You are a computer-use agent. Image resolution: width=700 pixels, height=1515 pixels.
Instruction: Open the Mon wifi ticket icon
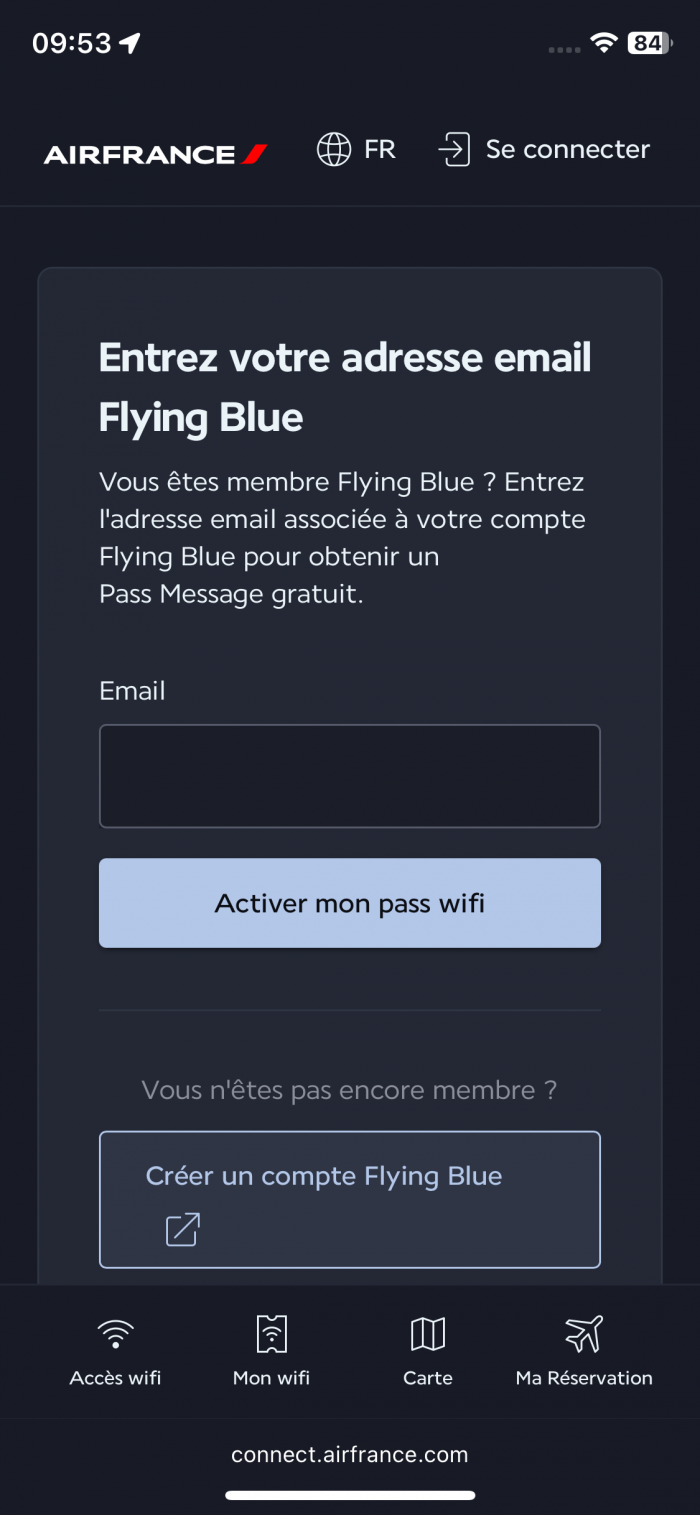[271, 1334]
